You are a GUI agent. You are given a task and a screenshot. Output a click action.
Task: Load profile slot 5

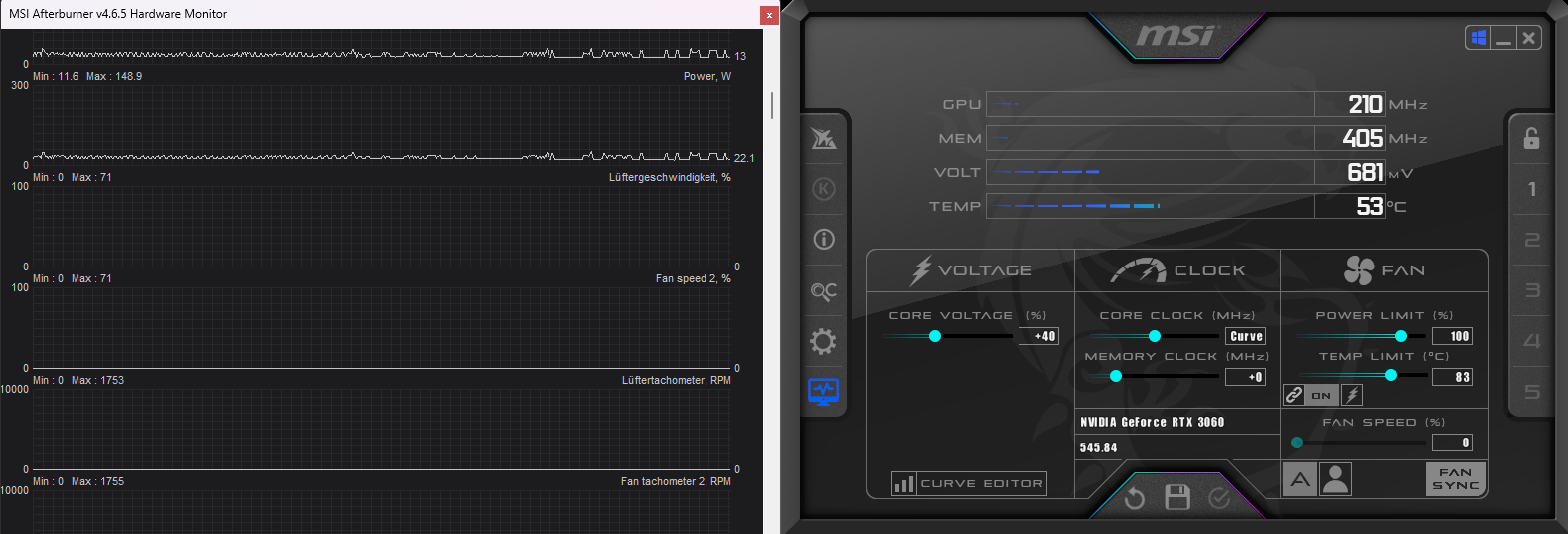pyautogui.click(x=1532, y=392)
